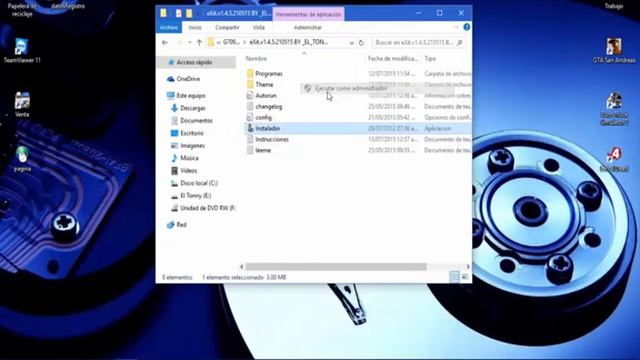This screenshot has height=360, width=640.
Task: Open the Venta desktop shortcut
Action: [22, 104]
